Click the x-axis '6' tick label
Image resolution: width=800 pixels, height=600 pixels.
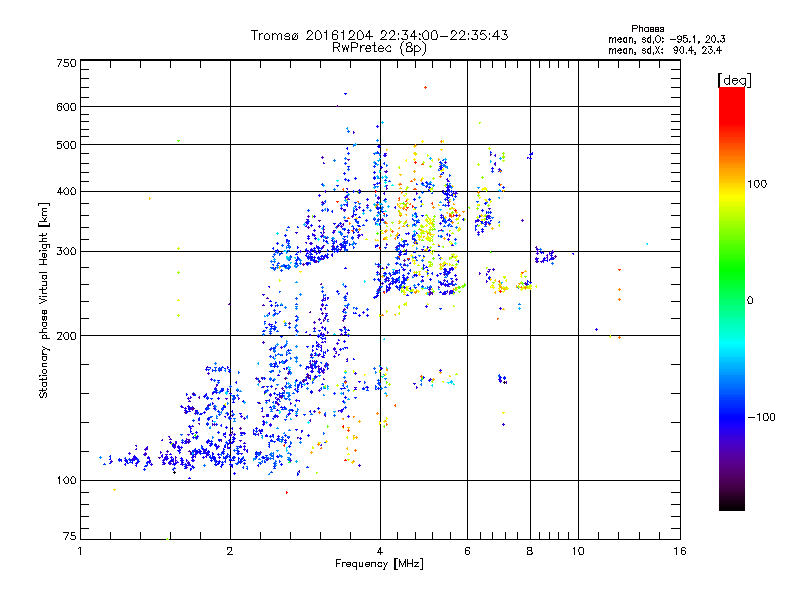(467, 551)
